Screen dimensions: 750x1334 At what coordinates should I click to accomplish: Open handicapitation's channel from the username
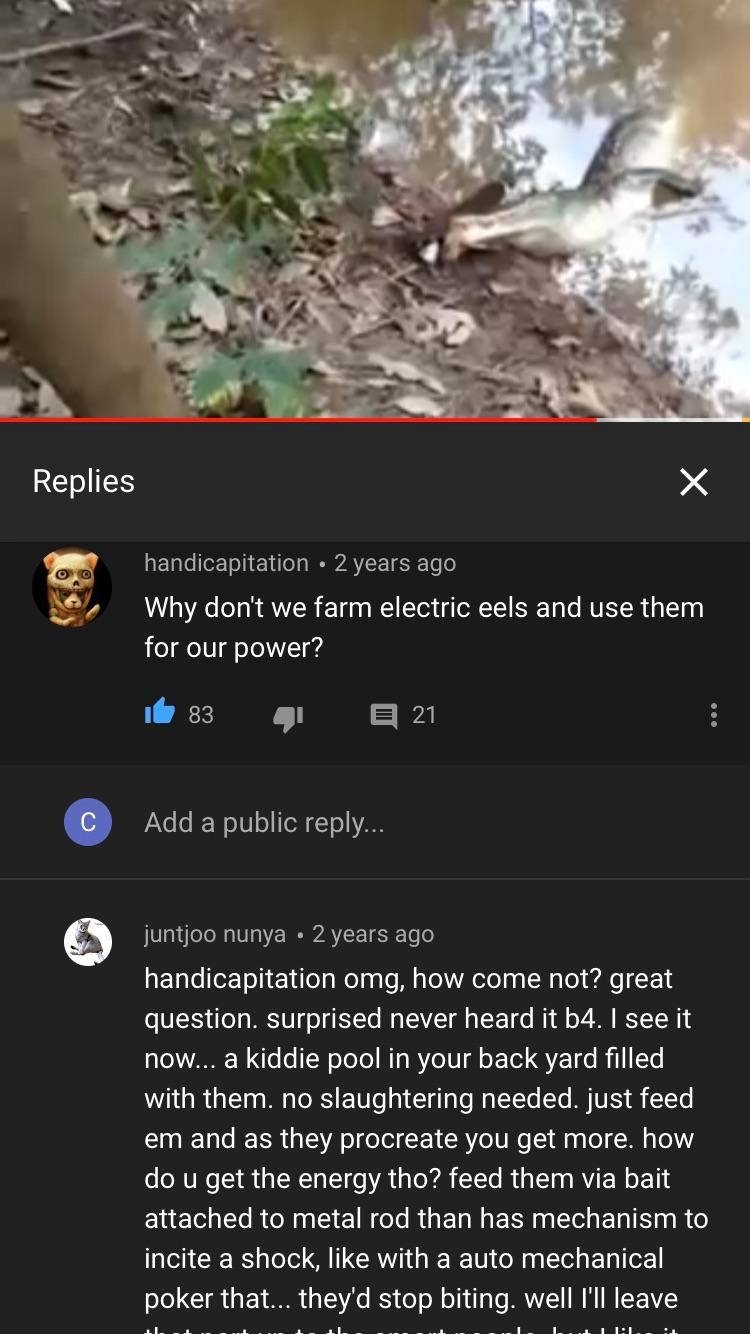click(226, 563)
